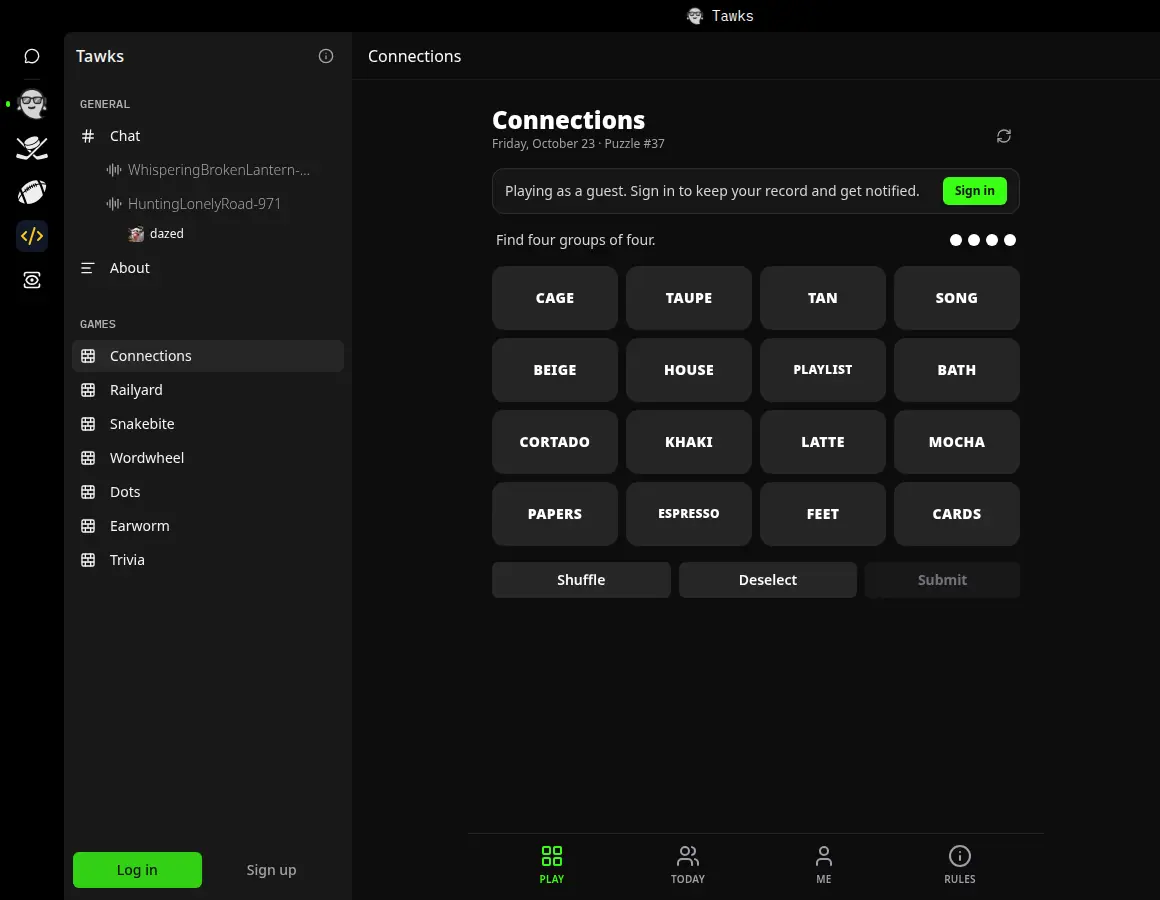1160x900 pixels.
Task: Open the About page
Action: (x=208, y=268)
